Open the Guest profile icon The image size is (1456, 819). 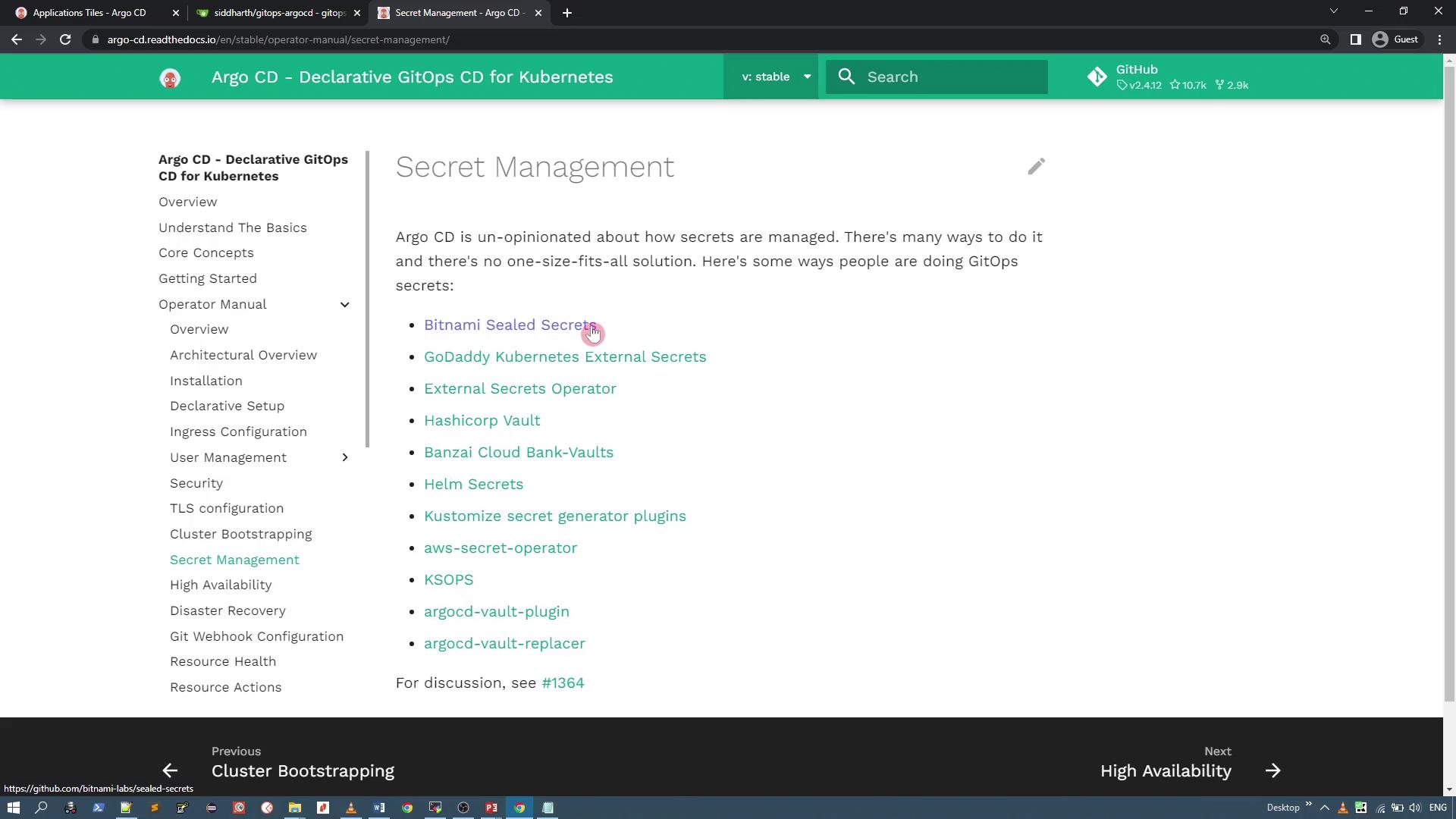click(1380, 39)
